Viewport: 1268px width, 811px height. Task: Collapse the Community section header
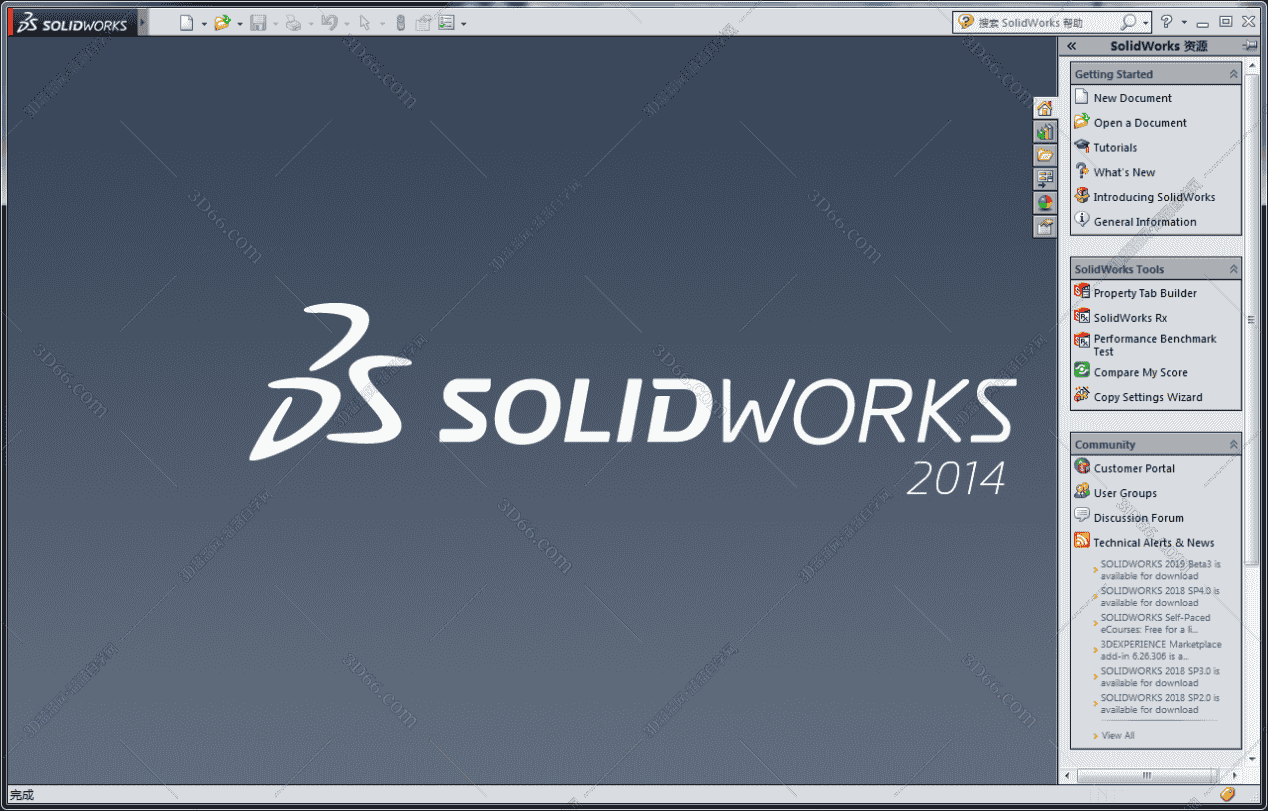click(x=1236, y=444)
